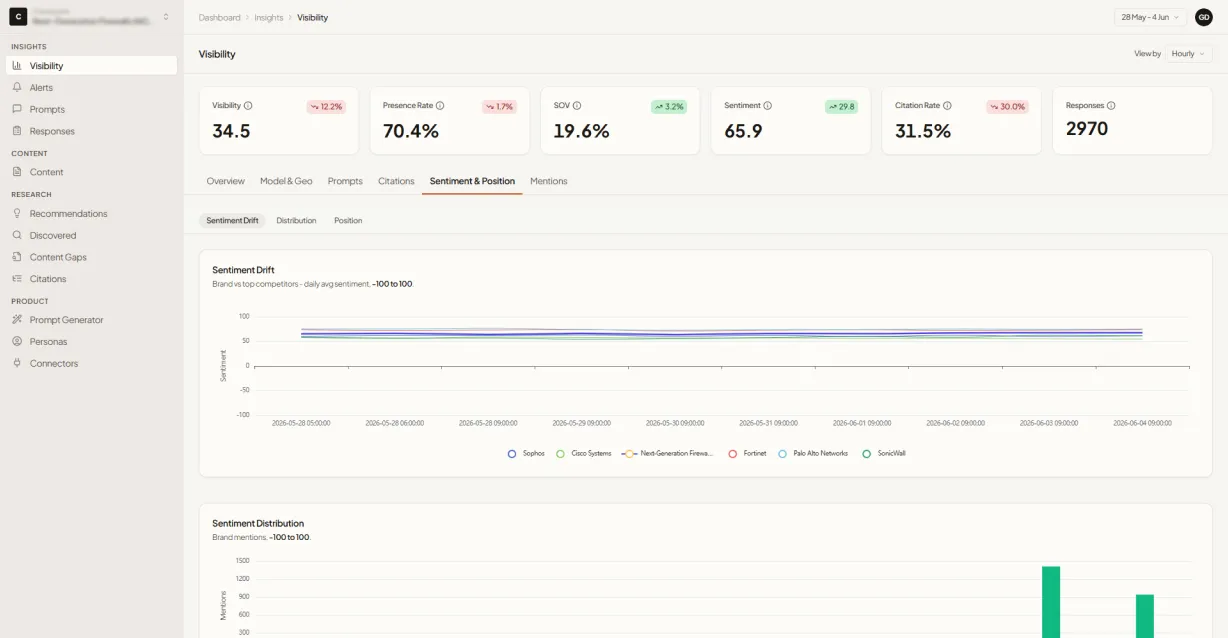Screen dimensions: 1228x638
Task: Click the 29.8 sentiment change badge
Action: tap(841, 106)
